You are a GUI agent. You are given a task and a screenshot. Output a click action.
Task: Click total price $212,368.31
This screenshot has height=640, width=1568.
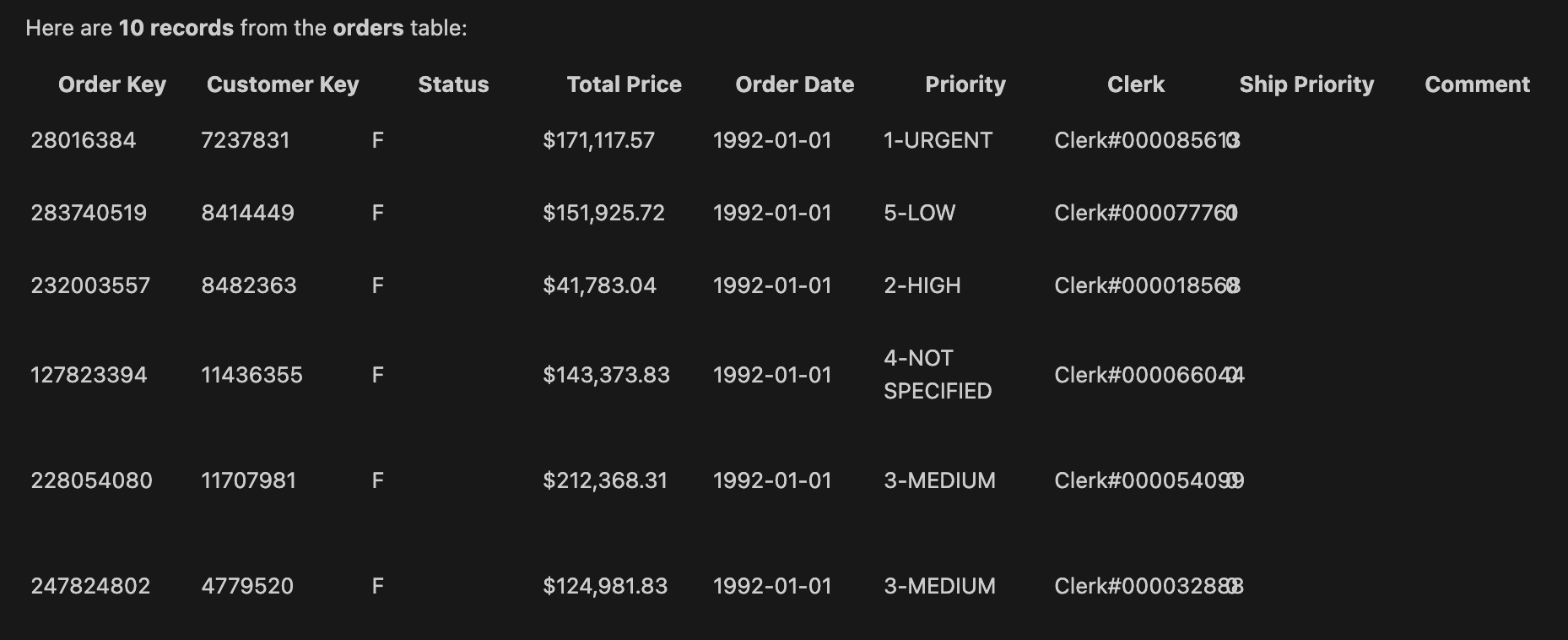[605, 480]
